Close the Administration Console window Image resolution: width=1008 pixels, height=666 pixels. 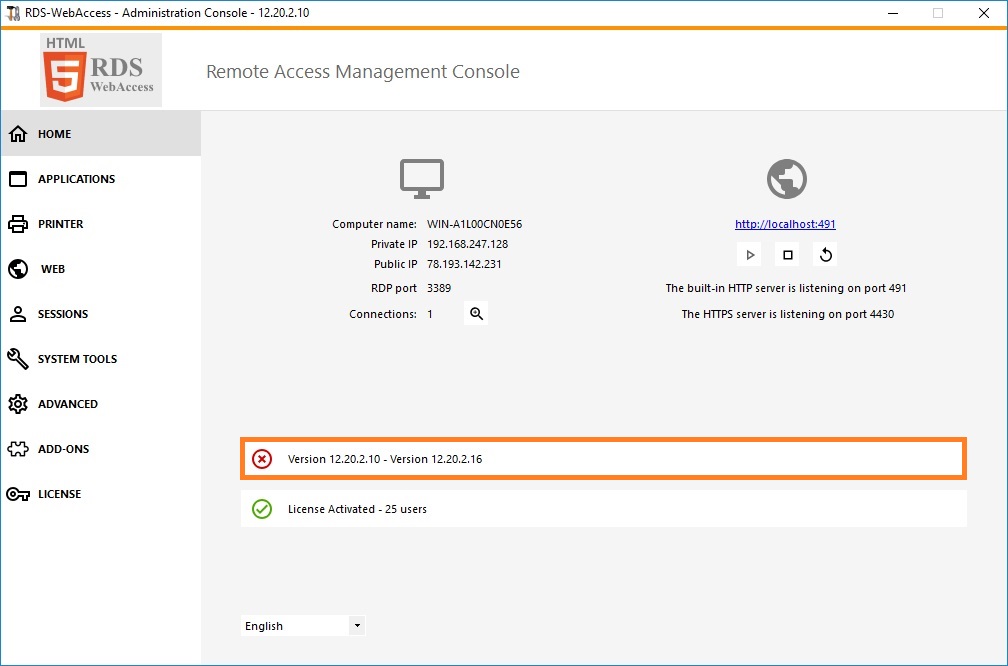[984, 13]
